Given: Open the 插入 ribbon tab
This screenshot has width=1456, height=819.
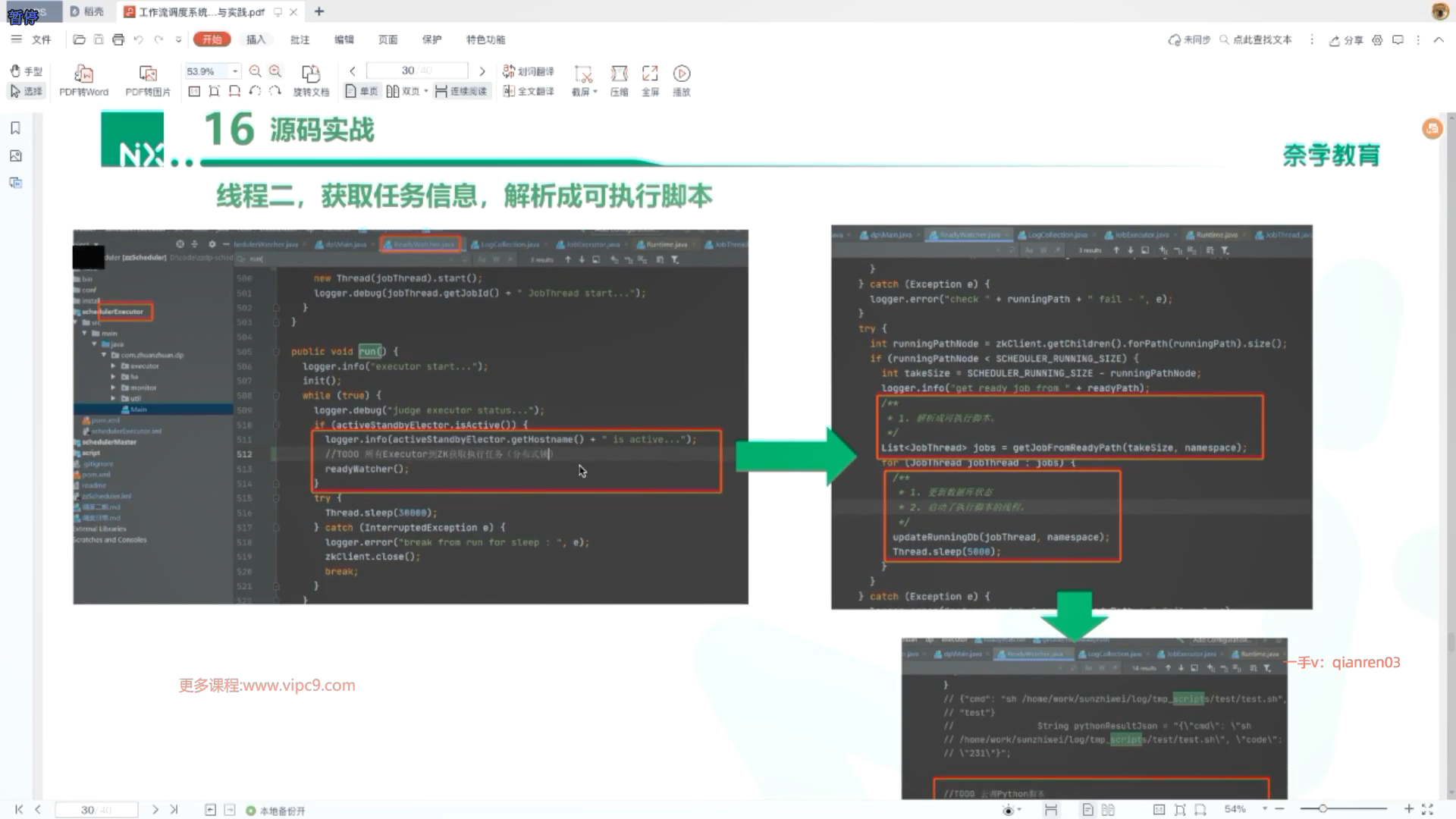Looking at the screenshot, I should [x=256, y=39].
